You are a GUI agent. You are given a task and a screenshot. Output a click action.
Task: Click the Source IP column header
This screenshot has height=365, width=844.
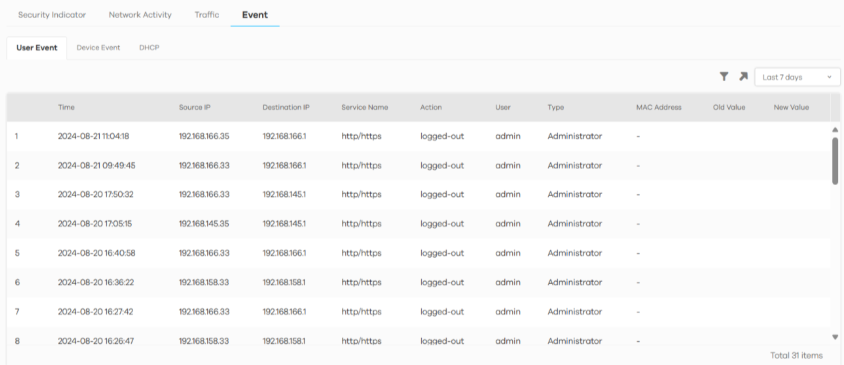[194, 107]
